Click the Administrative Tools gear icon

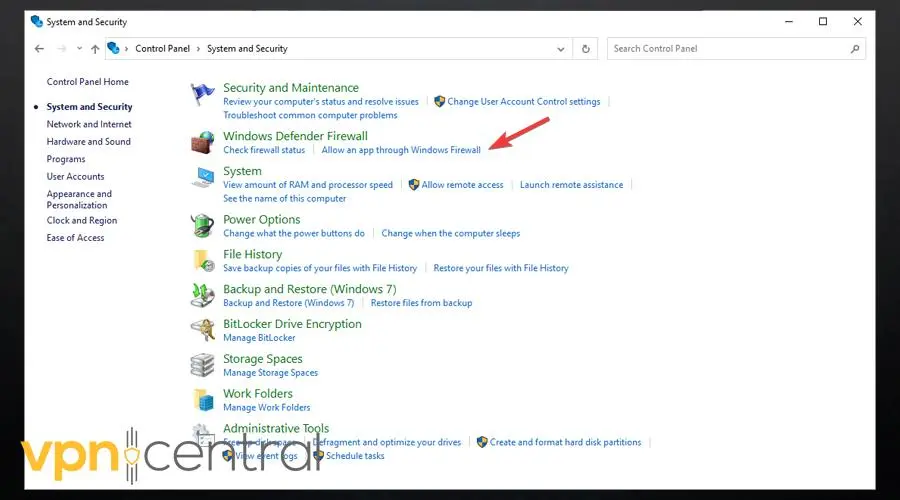[202, 435]
